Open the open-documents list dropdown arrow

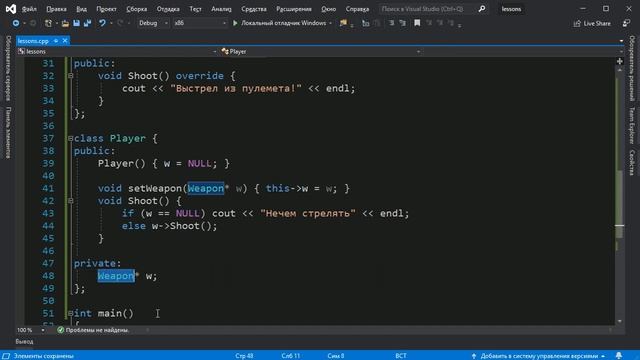pos(621,41)
